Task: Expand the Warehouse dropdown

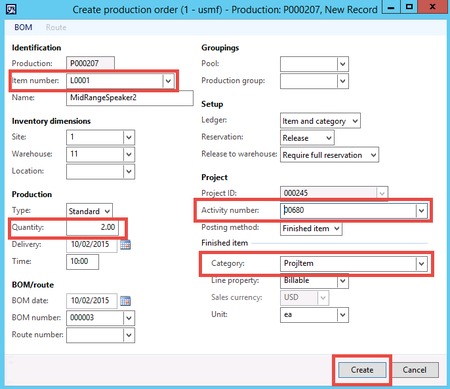Action: (x=129, y=154)
